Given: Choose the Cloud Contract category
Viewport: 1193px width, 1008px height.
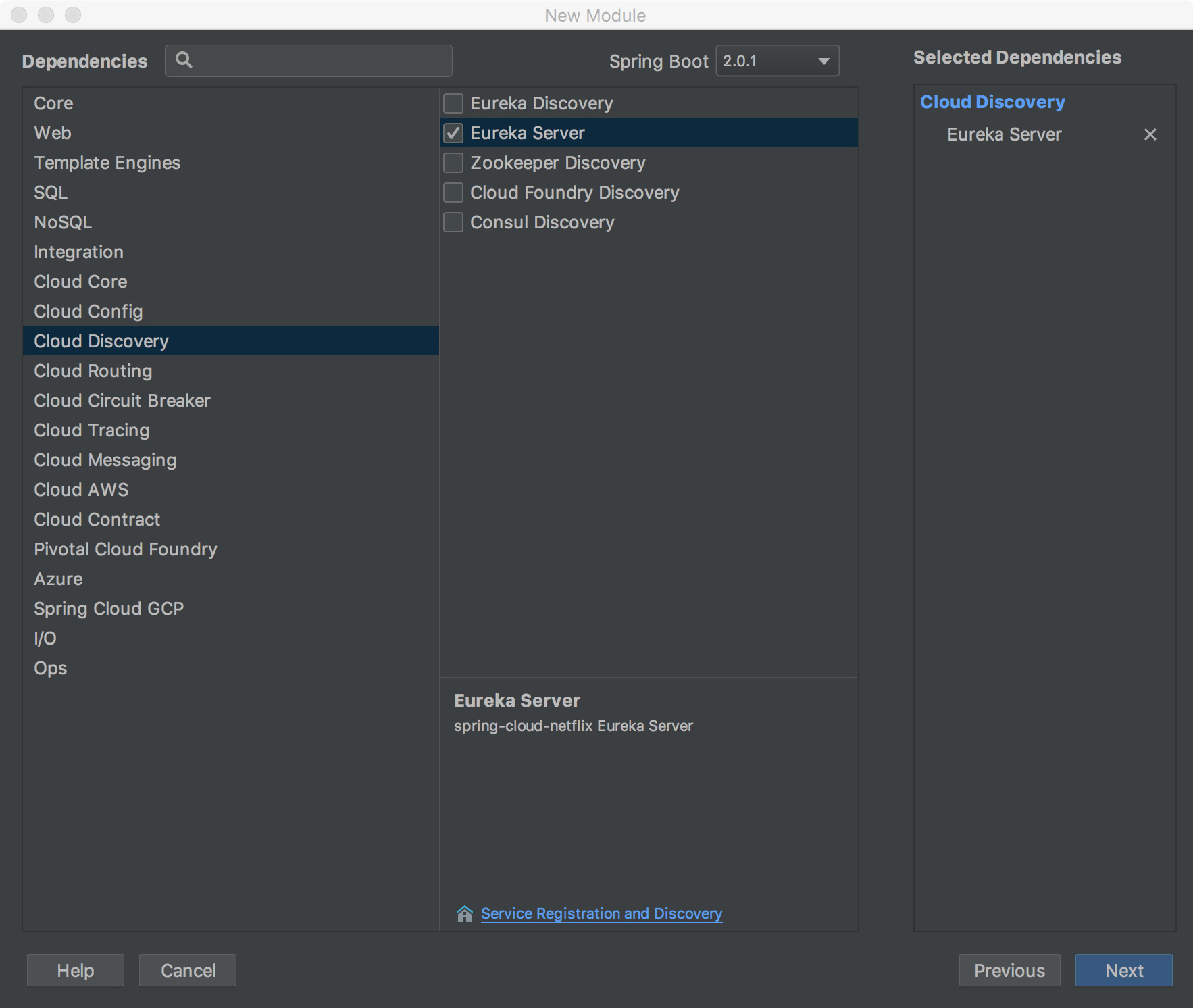Looking at the screenshot, I should 231,520.
